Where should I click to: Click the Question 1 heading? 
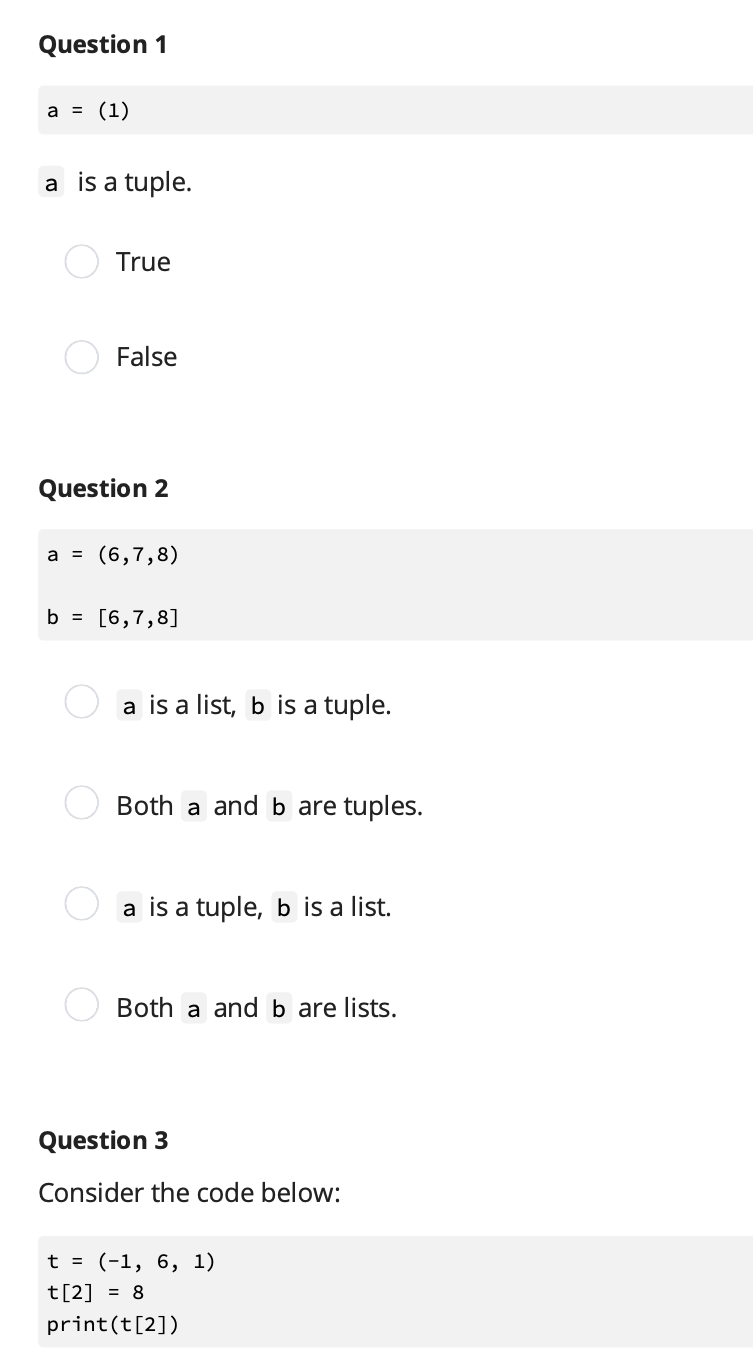(102, 45)
